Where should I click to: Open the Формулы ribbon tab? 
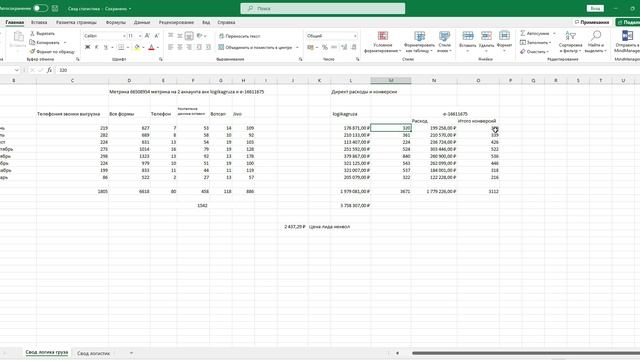(116, 22)
